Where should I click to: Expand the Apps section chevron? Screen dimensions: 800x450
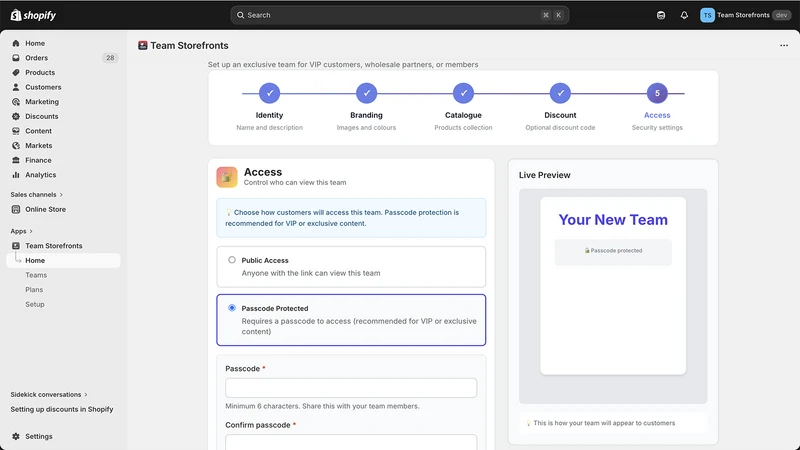(x=31, y=231)
